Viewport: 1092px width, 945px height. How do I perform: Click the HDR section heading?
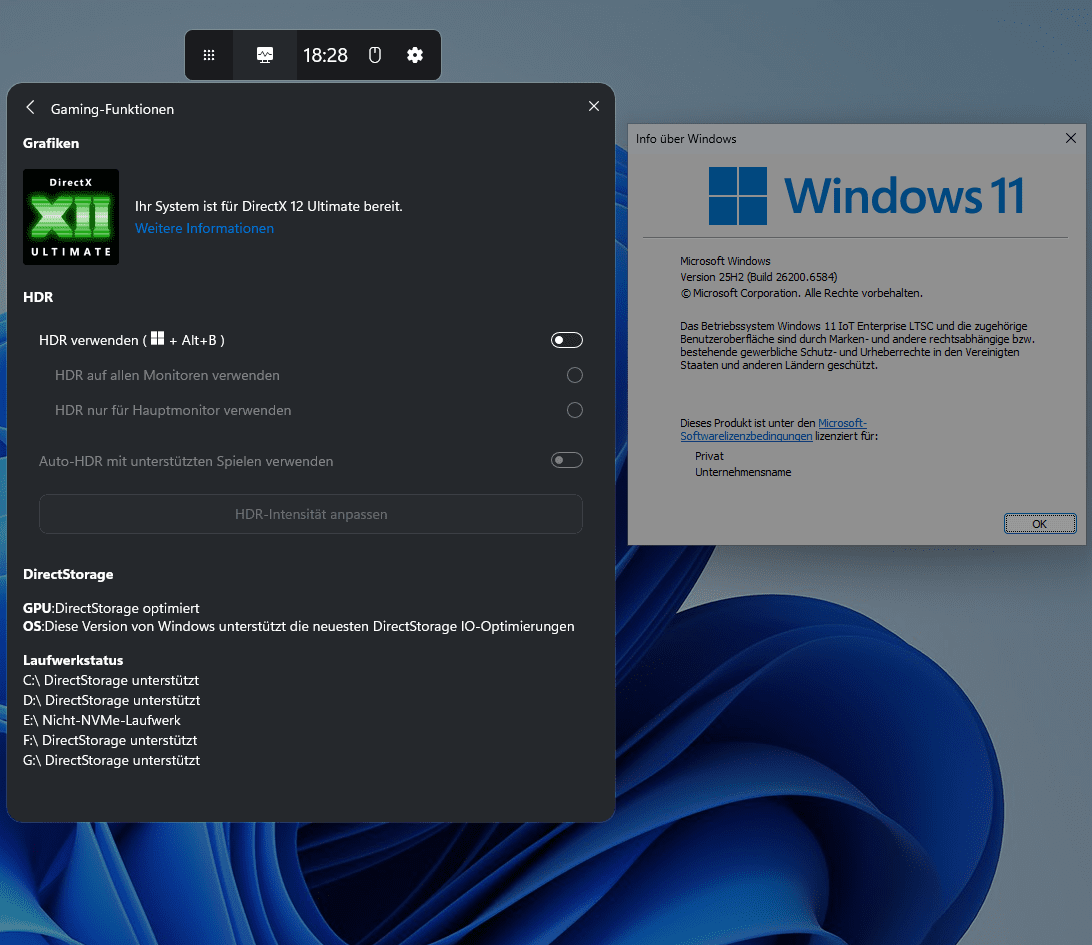(x=38, y=297)
